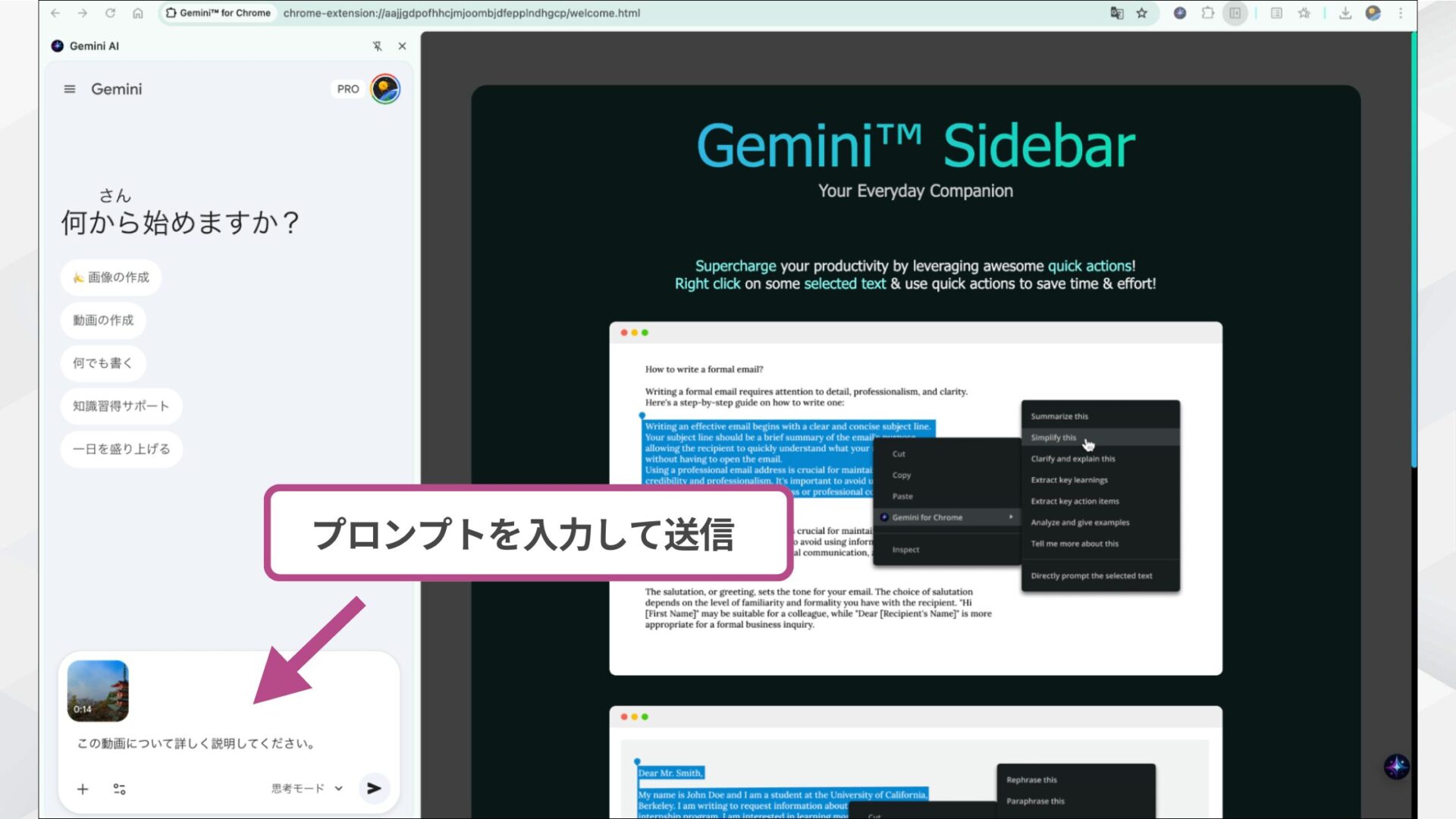Viewport: 1456px width, 819px height.
Task: Click the Gemini AI logo in sidebar header
Action: pyautogui.click(x=58, y=45)
